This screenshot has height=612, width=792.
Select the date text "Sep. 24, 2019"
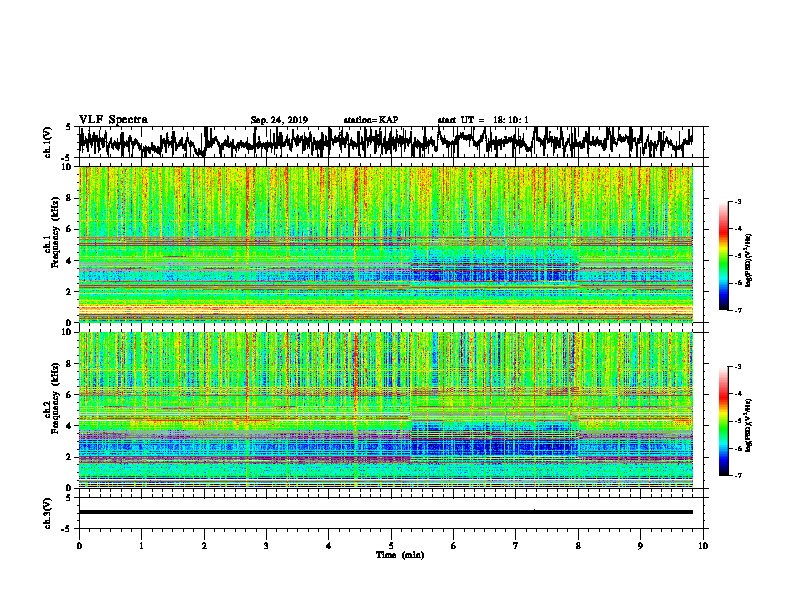point(279,120)
